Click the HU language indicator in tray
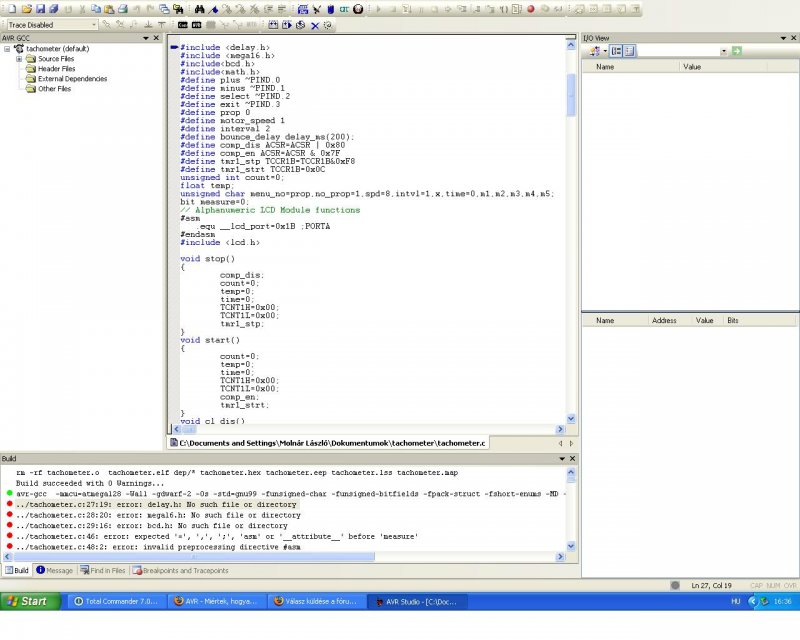 pos(735,601)
